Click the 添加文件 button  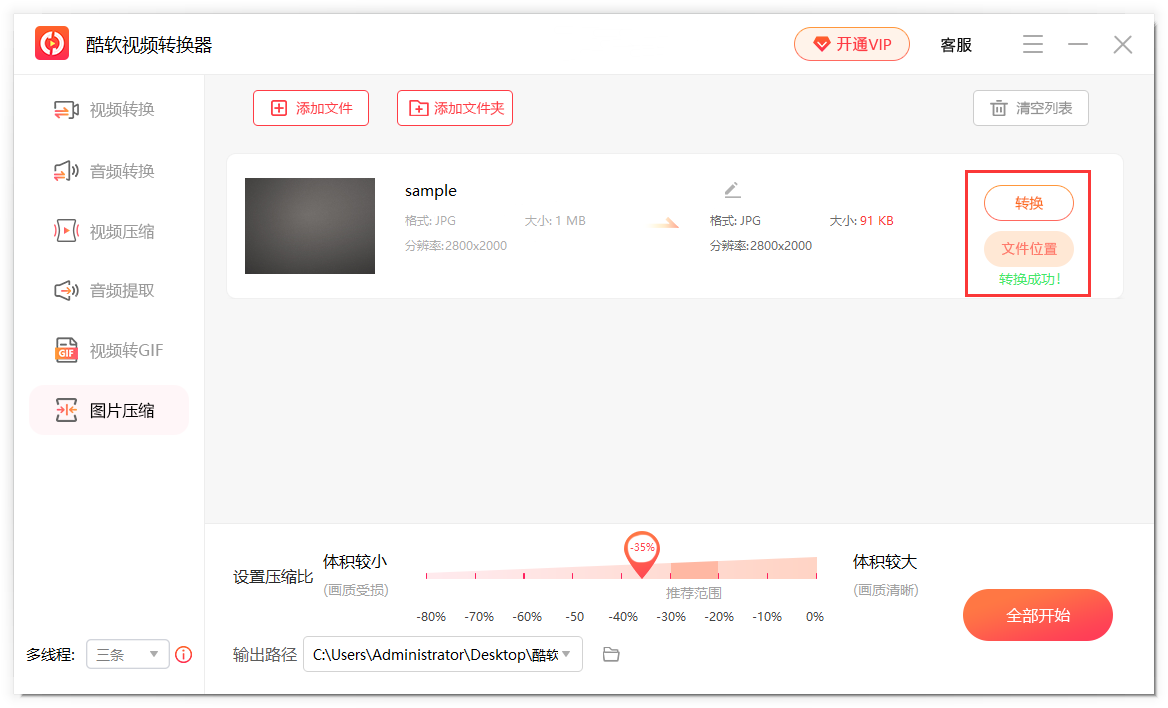click(x=311, y=108)
